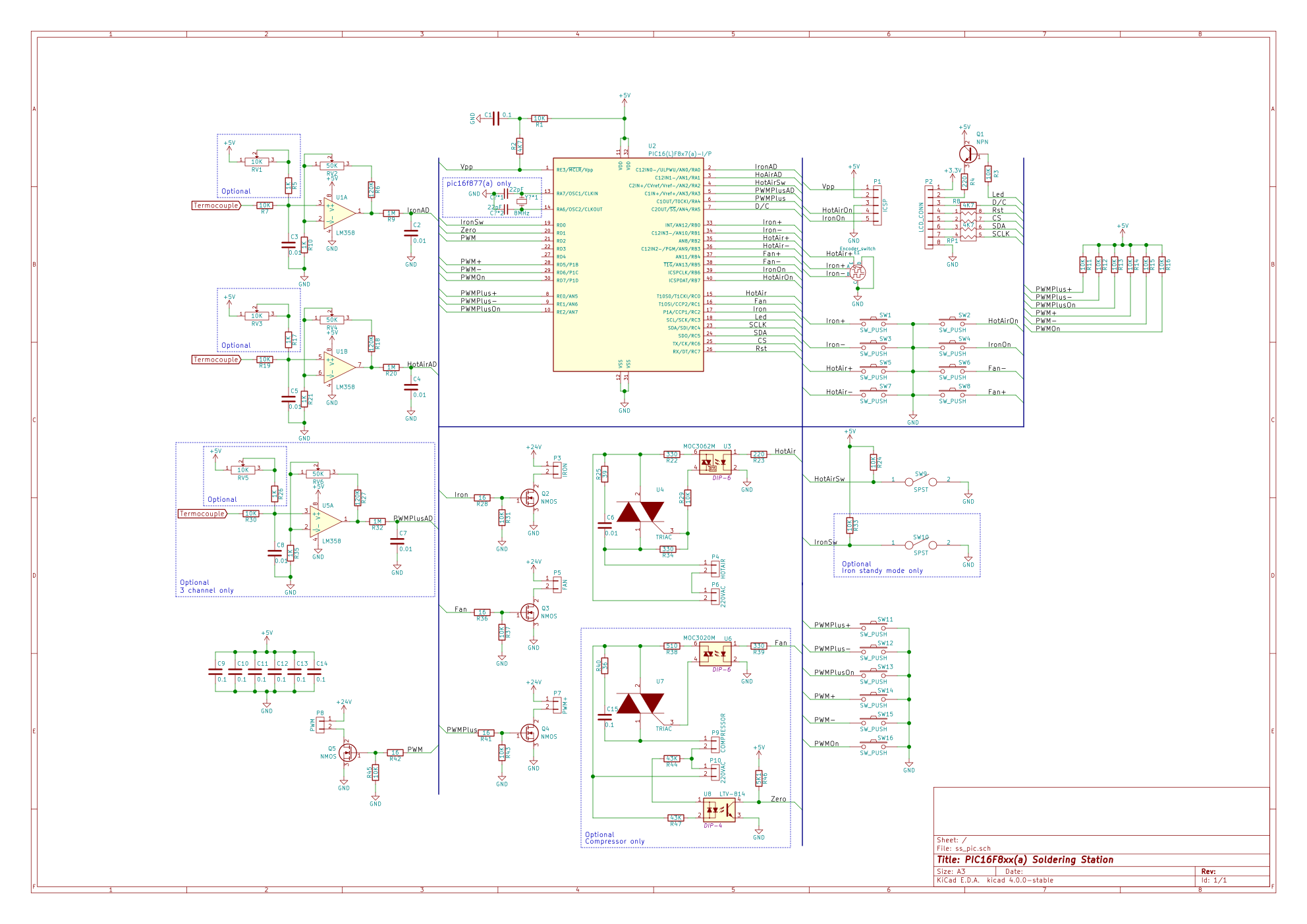Click the 8MHz crystal symbol
The image size is (1307, 924).
(522, 202)
